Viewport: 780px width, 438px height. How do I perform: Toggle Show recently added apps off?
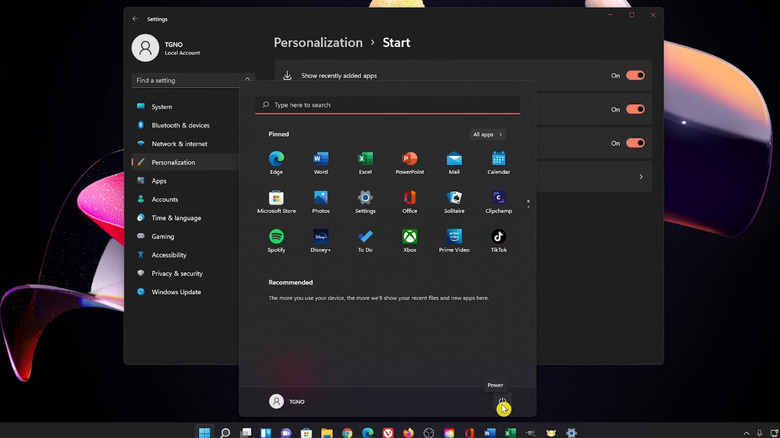click(x=635, y=75)
